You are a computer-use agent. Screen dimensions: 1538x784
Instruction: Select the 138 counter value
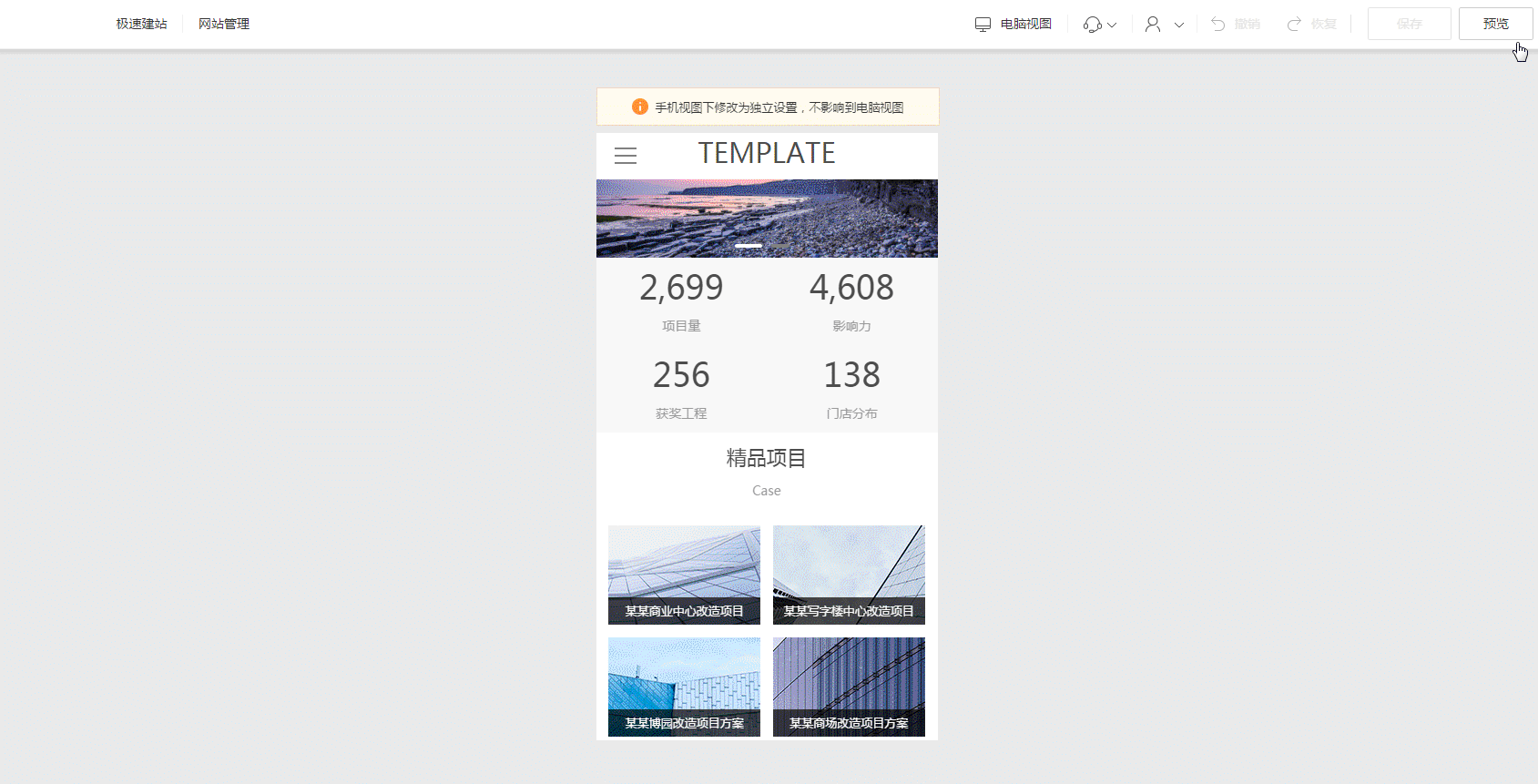pos(851,375)
